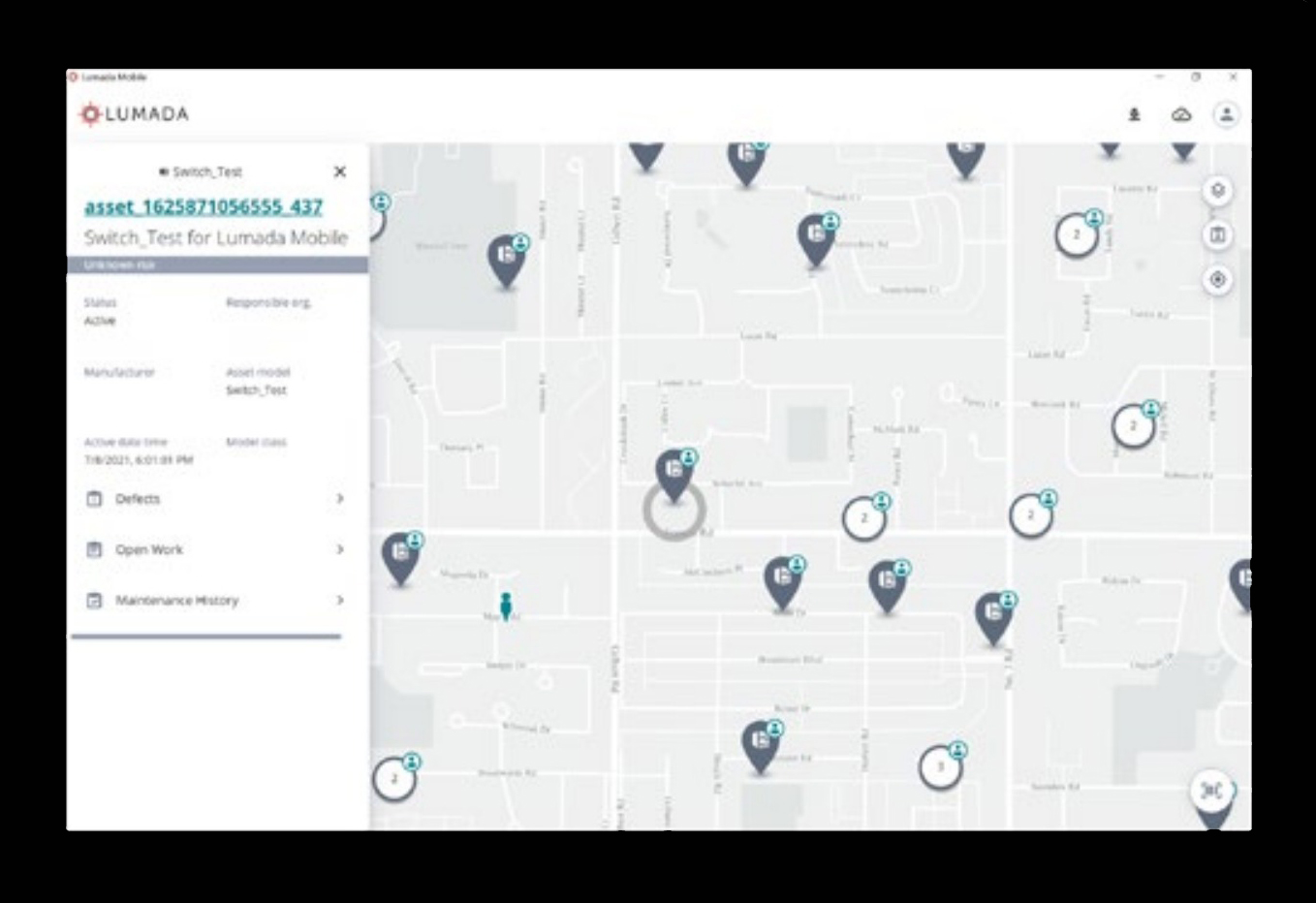Click the map button below the layers button
1316x903 pixels.
point(1217,234)
